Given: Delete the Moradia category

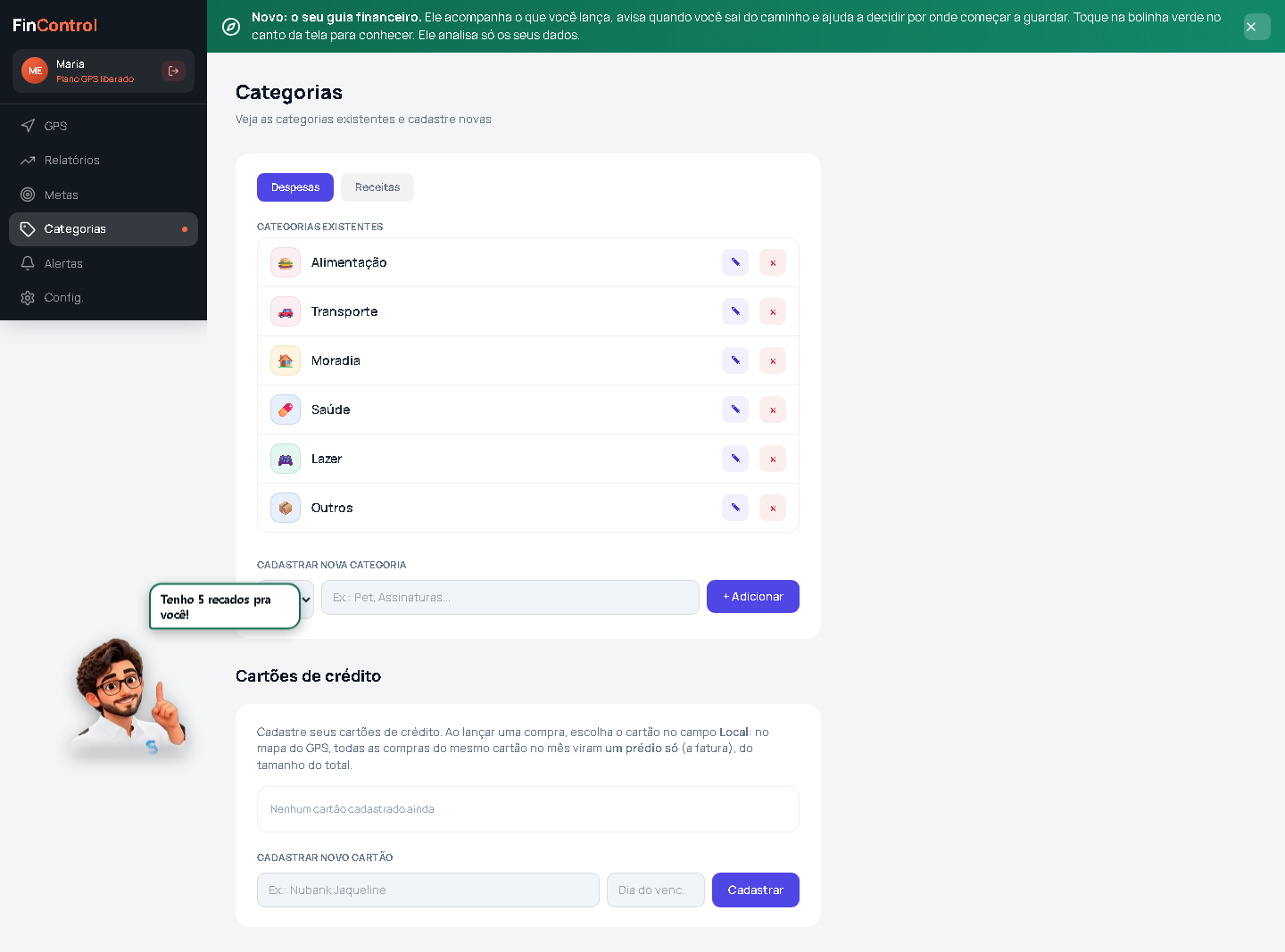Looking at the screenshot, I should coord(773,360).
